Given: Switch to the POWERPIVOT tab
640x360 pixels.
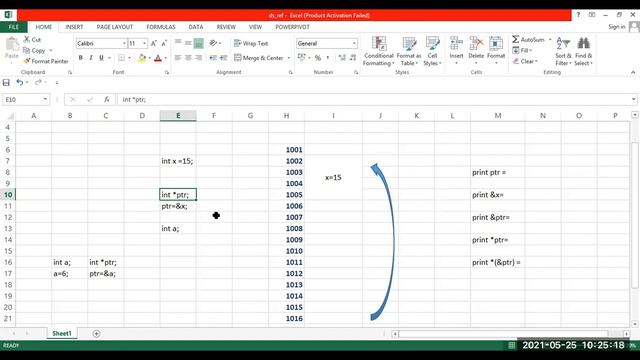Looking at the screenshot, I should tap(292, 27).
